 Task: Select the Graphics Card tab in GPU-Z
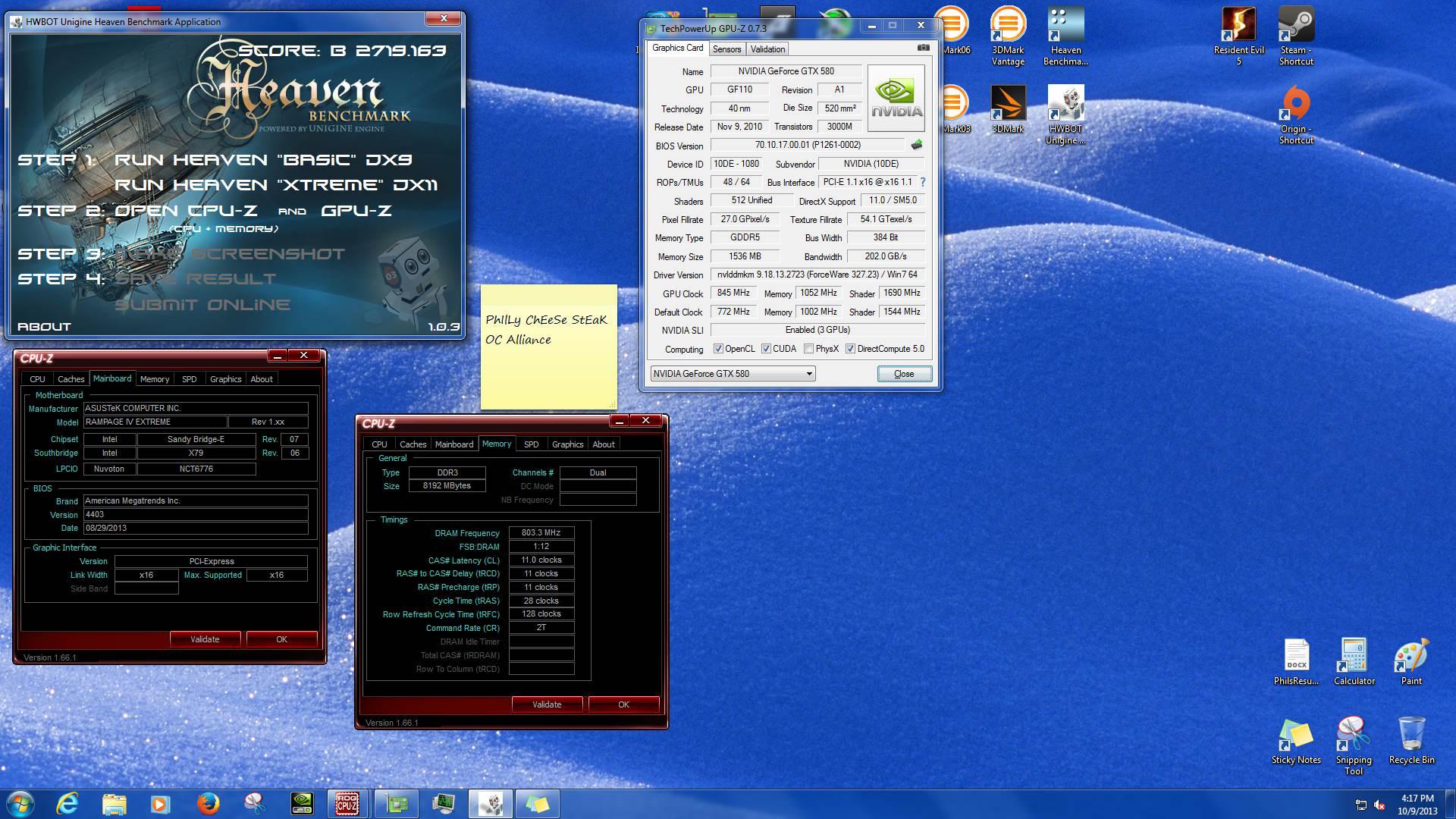677,48
